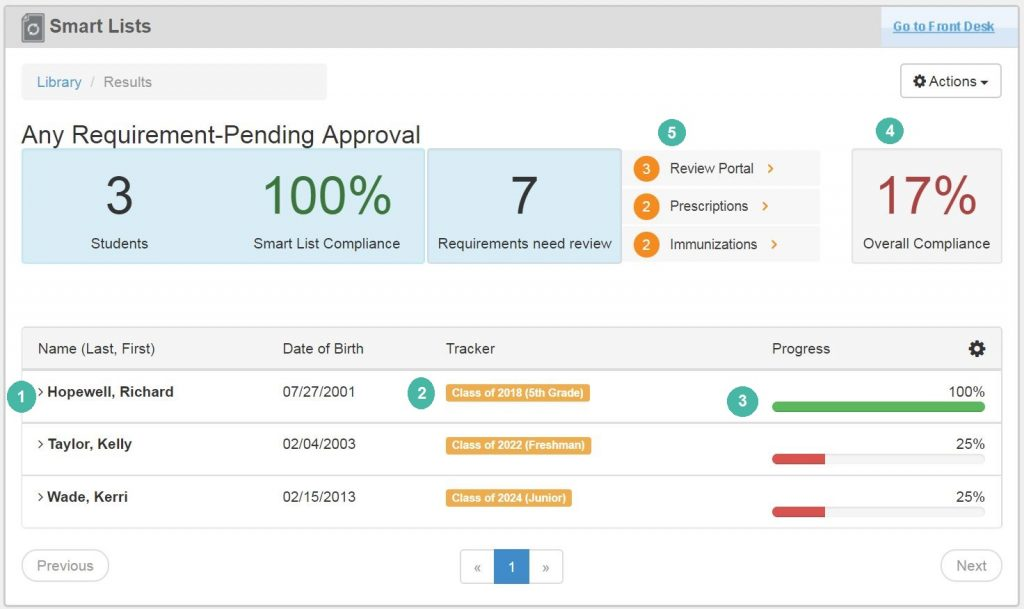The height and width of the screenshot is (609, 1024).
Task: Click the orange count badge beside Immunizations
Action: tap(646, 245)
